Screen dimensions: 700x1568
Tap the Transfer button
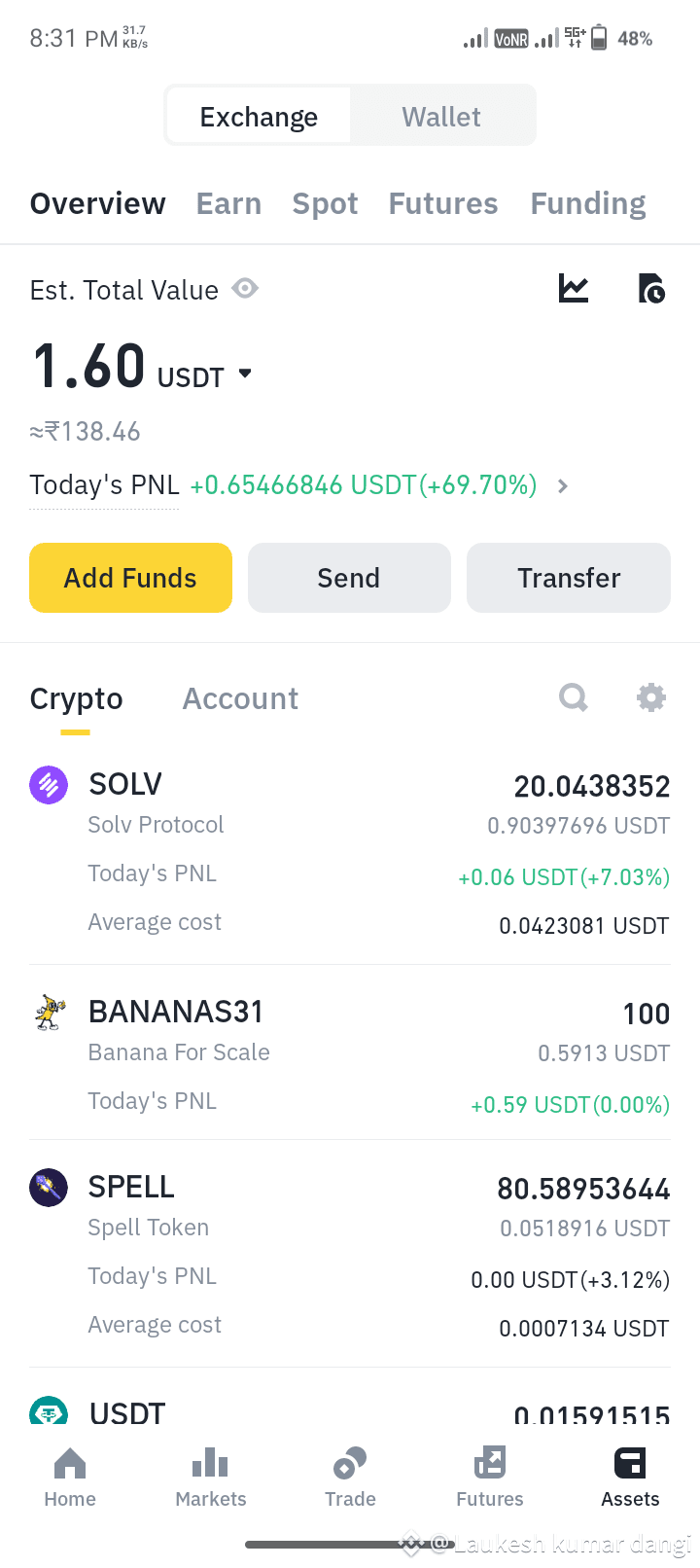[569, 578]
